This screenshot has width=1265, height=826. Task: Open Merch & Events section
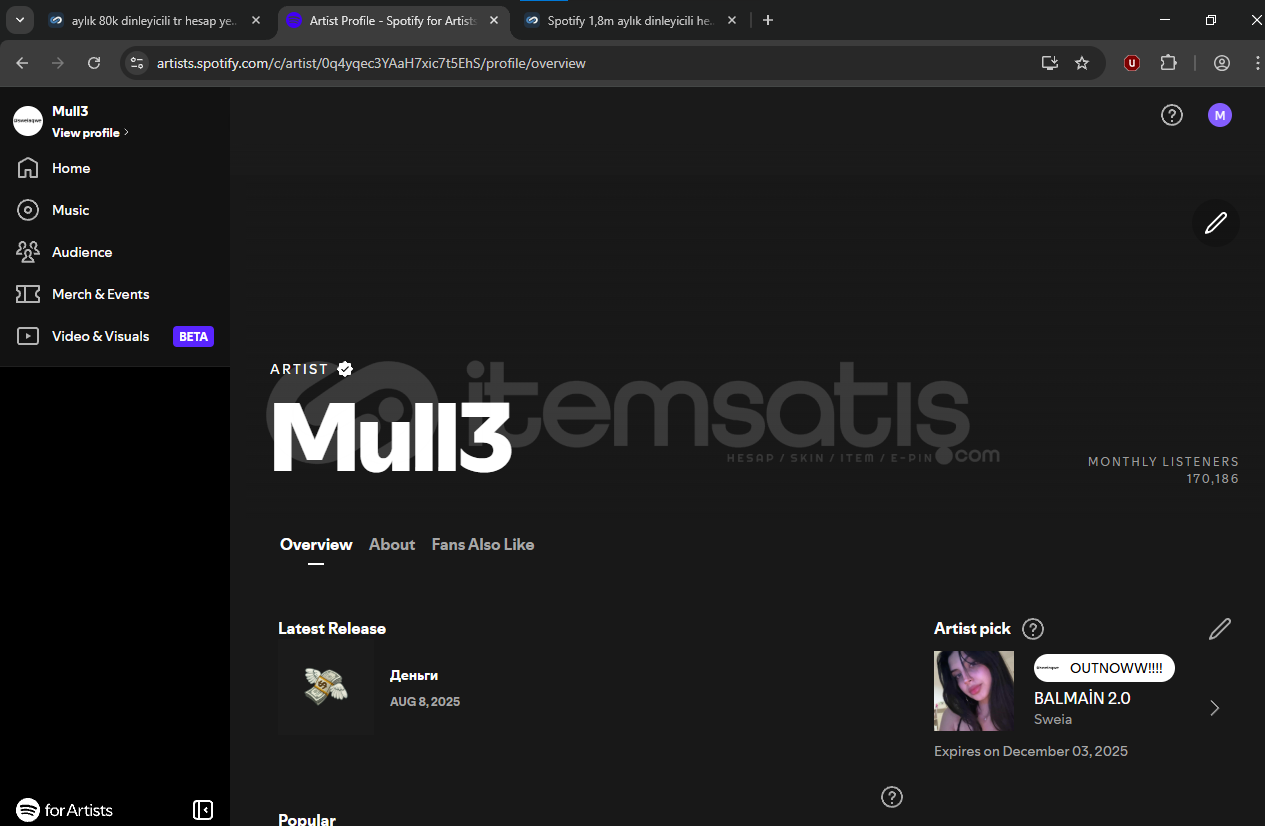[83, 294]
